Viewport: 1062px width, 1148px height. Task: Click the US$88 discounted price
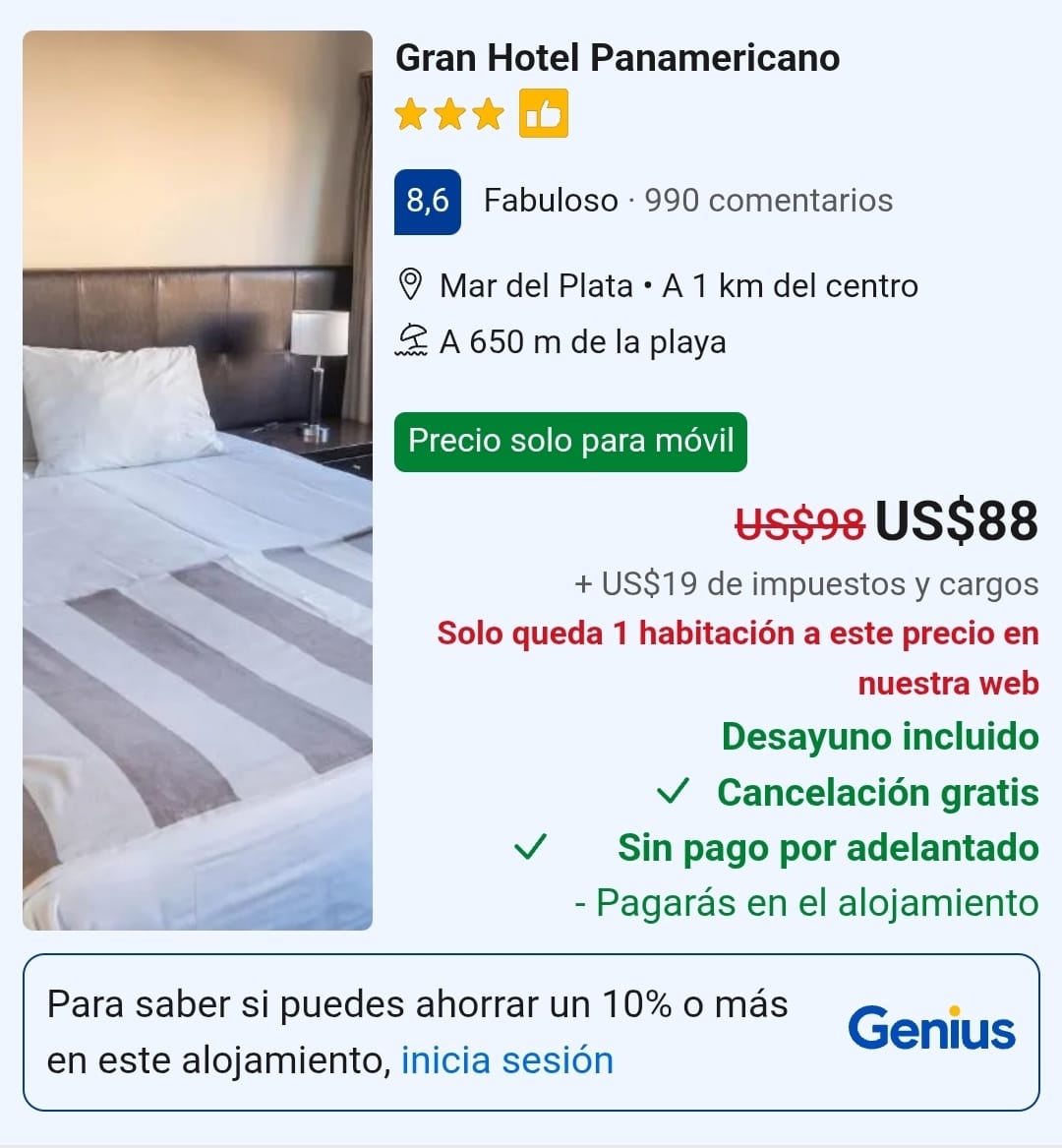click(x=956, y=521)
